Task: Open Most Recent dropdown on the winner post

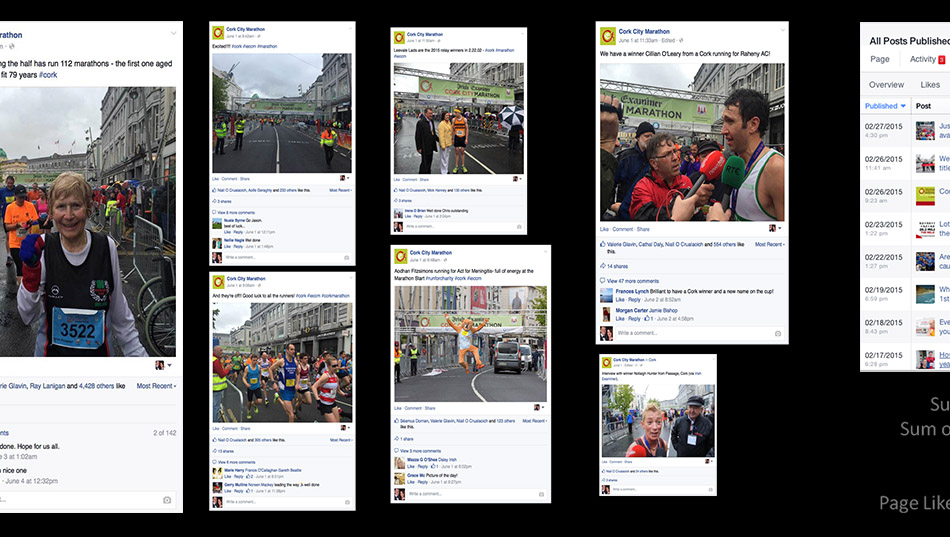Action: click(769, 244)
